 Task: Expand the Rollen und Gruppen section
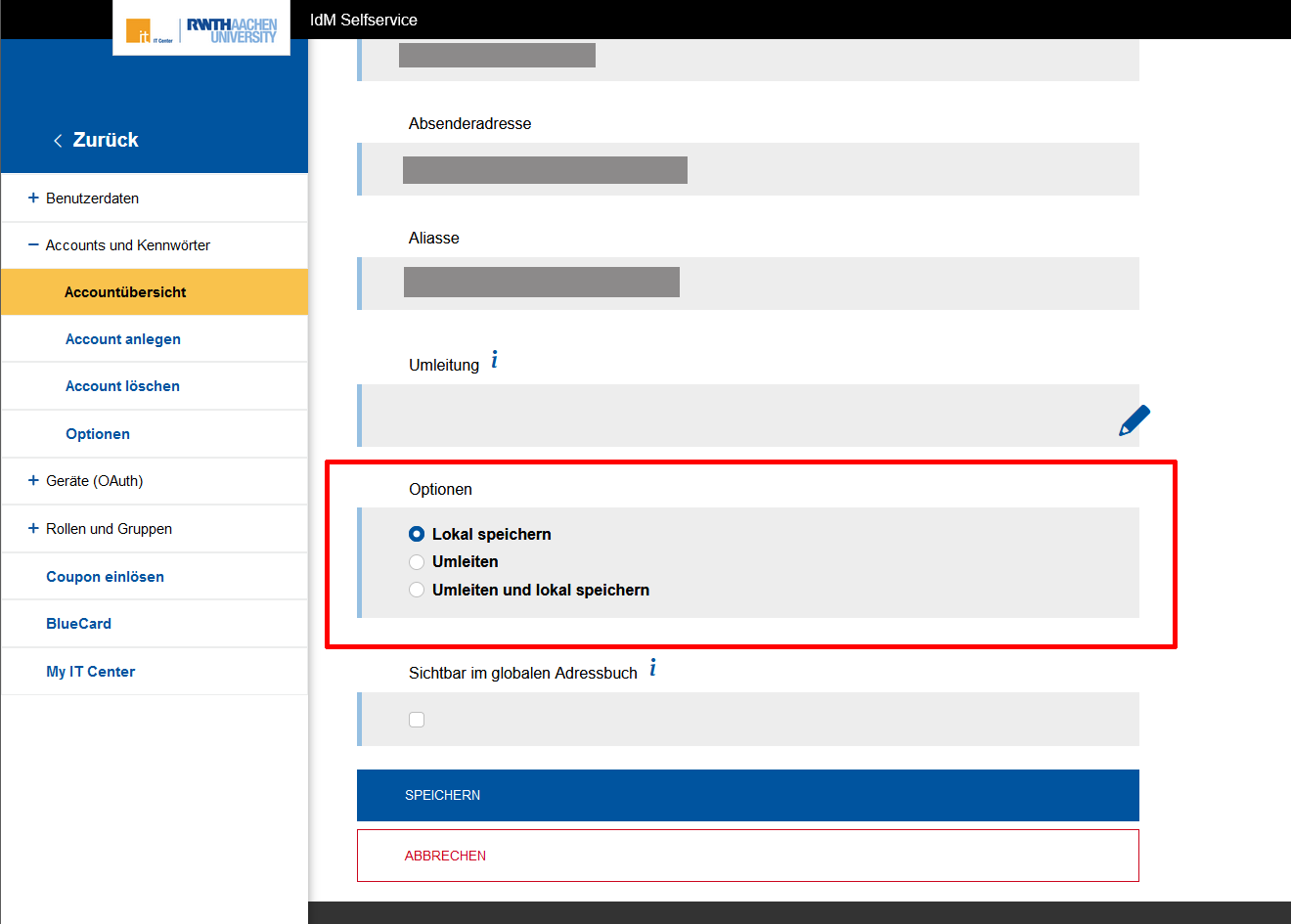pyautogui.click(x=33, y=529)
